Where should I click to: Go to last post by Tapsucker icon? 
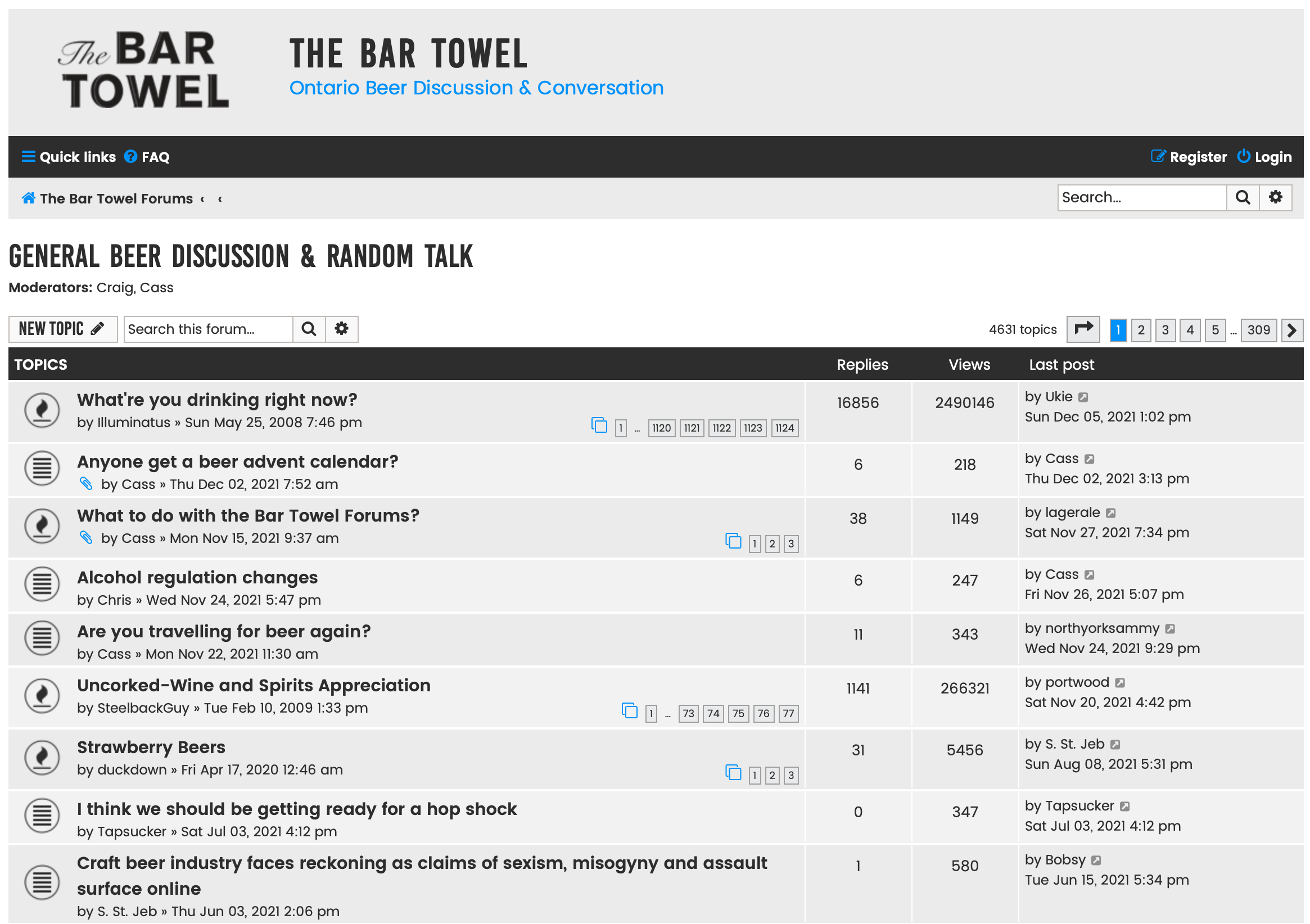[x=1125, y=807]
